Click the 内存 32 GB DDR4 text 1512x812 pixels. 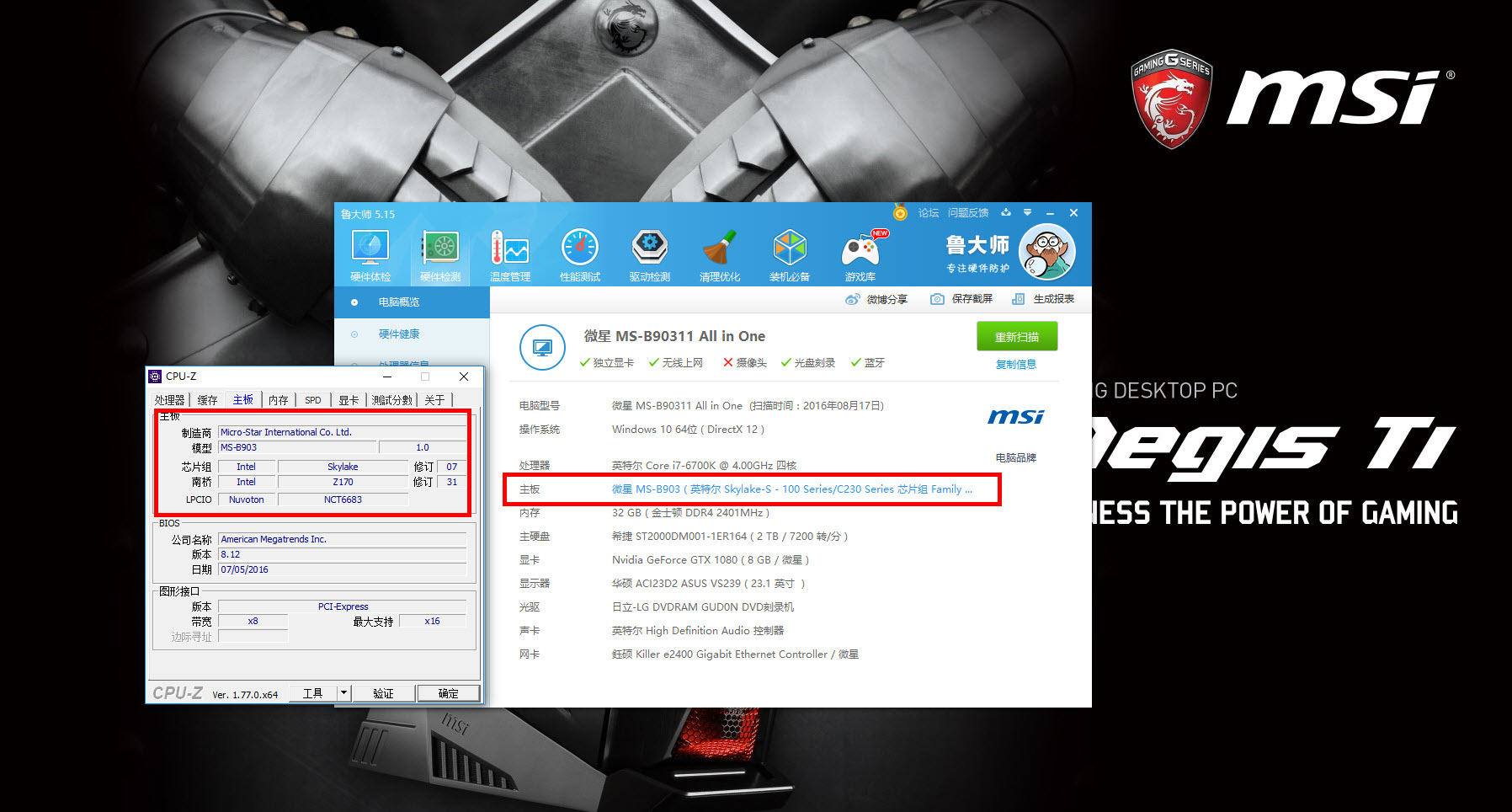point(690,513)
